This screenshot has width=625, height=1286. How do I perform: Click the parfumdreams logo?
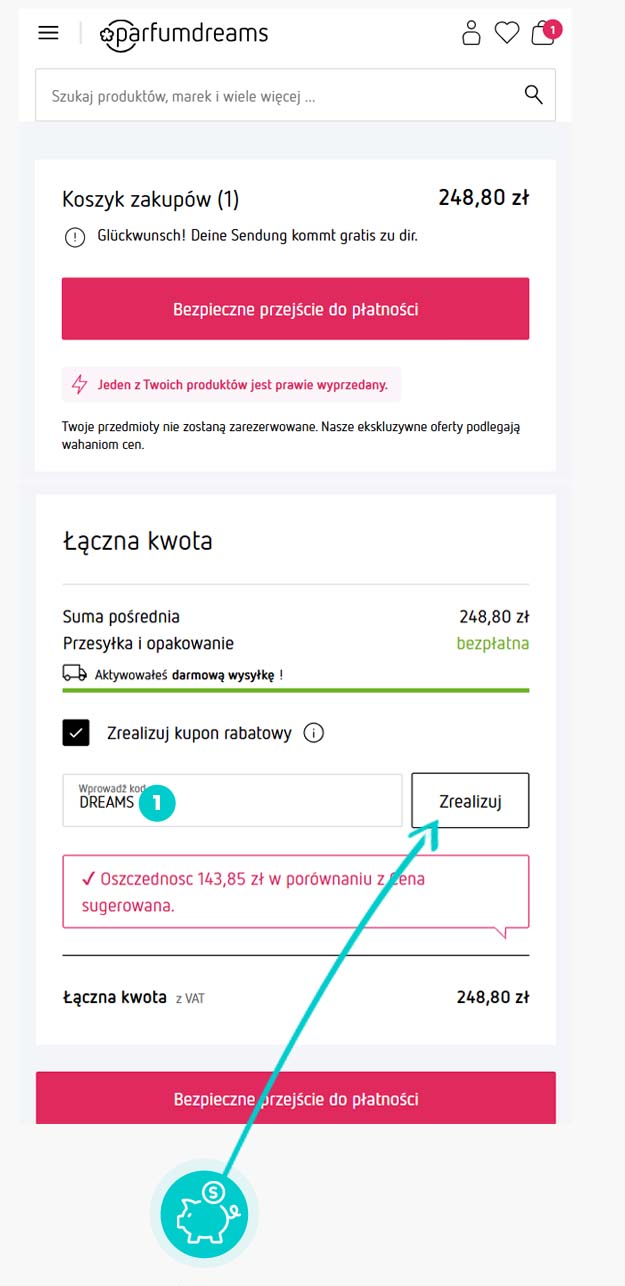click(x=184, y=34)
